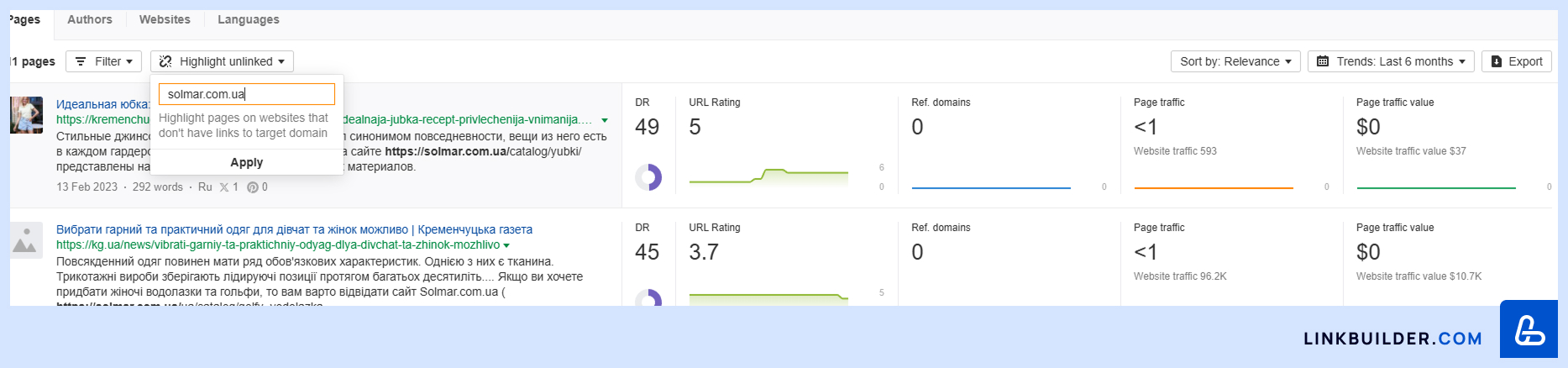The height and width of the screenshot is (368, 1568).
Task: Click the first result's thumbnail photo
Action: [x=26, y=115]
